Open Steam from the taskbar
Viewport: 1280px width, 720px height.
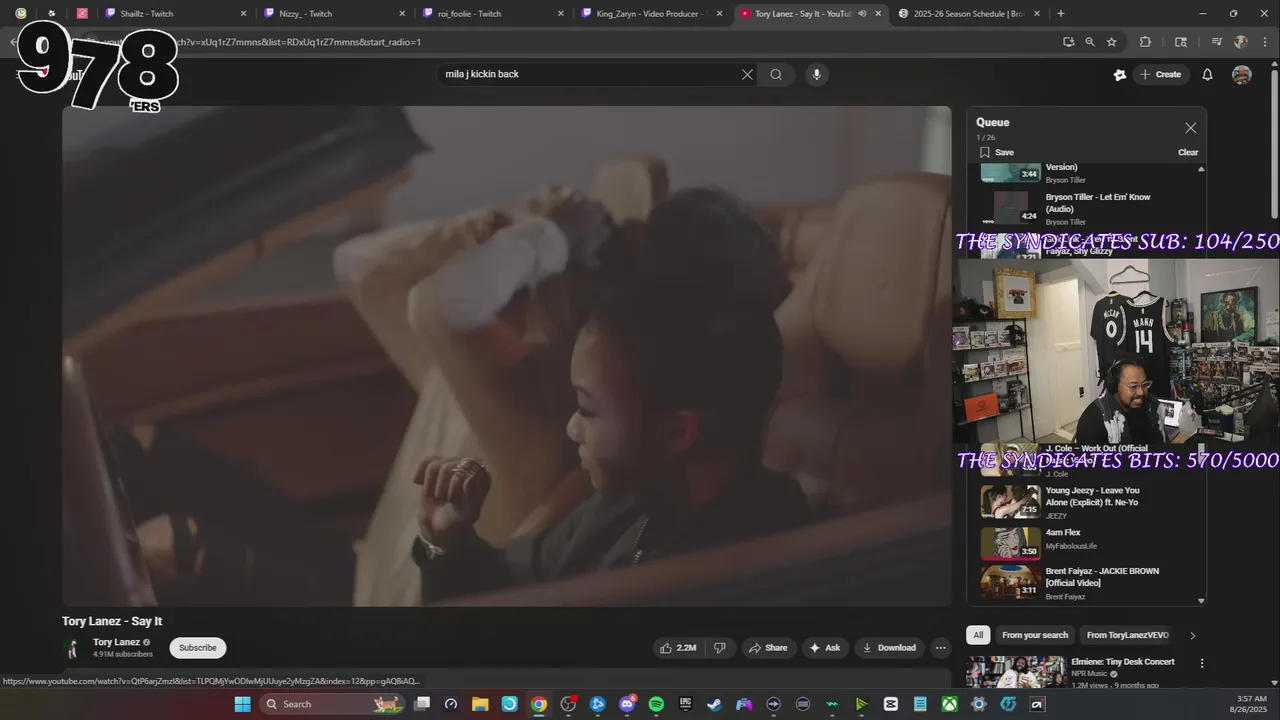coord(714,704)
